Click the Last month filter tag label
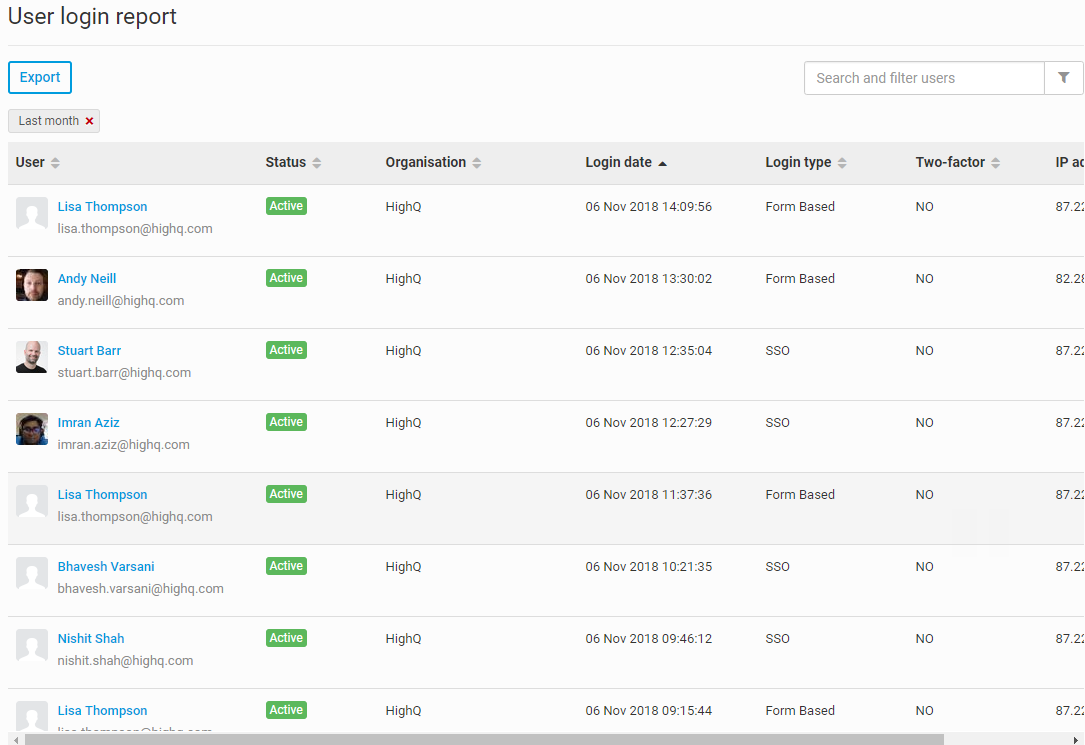This screenshot has height=745, width=1085. coord(48,121)
